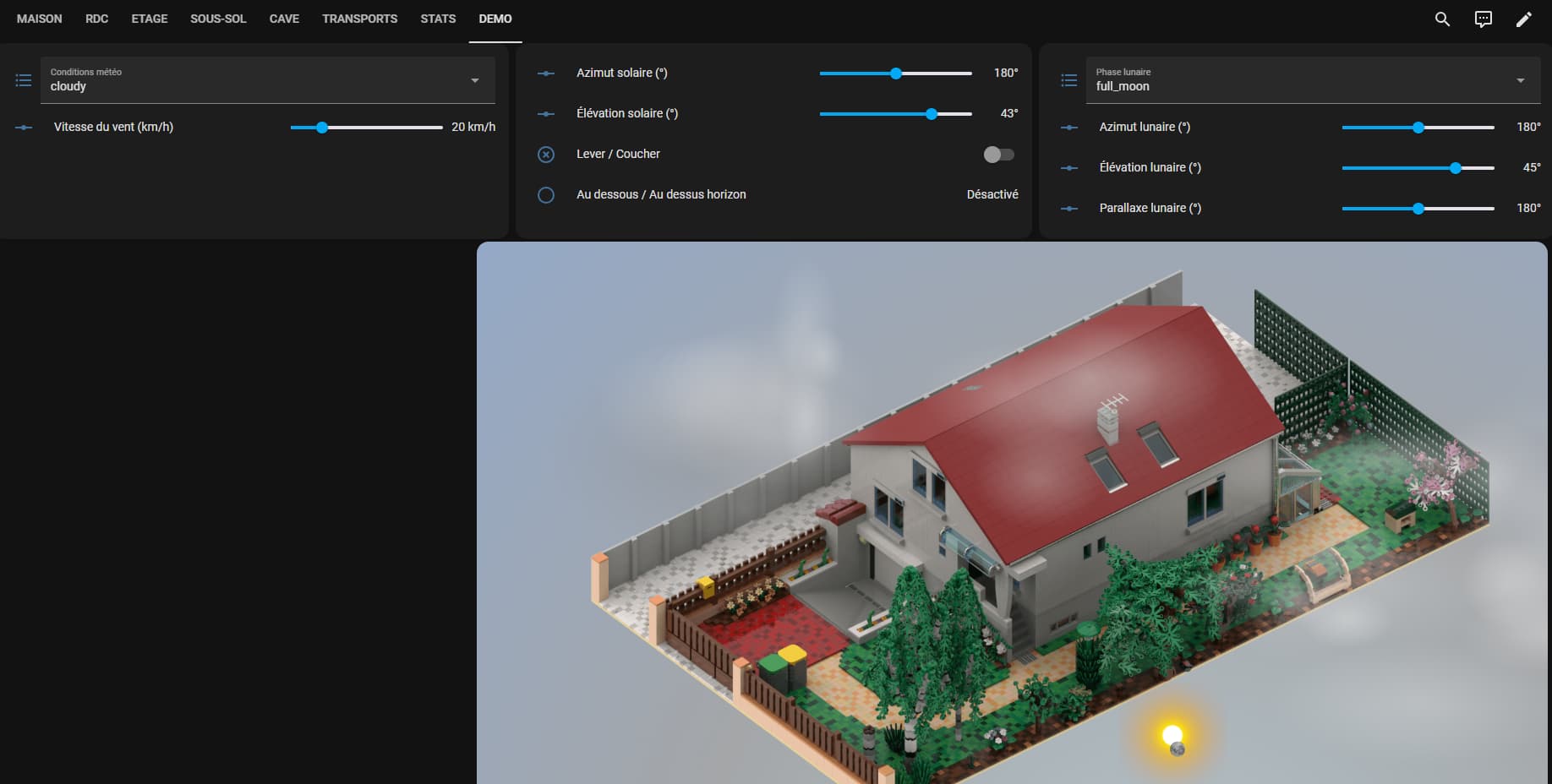Image resolution: width=1552 pixels, height=784 pixels.
Task: Click circle icon beside Au dessous horizon
Action: click(x=546, y=194)
